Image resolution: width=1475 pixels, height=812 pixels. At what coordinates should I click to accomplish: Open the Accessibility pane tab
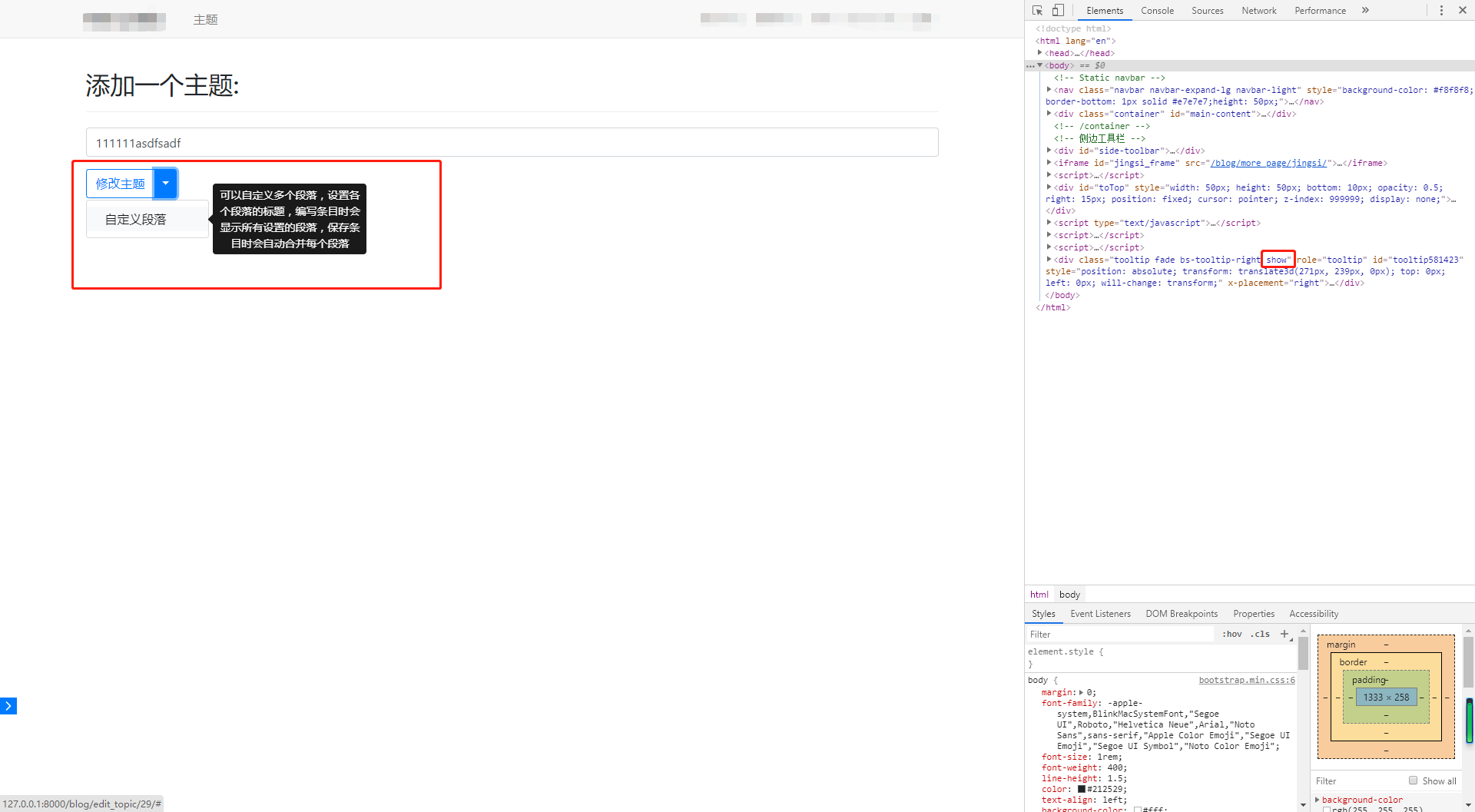[x=1314, y=614]
